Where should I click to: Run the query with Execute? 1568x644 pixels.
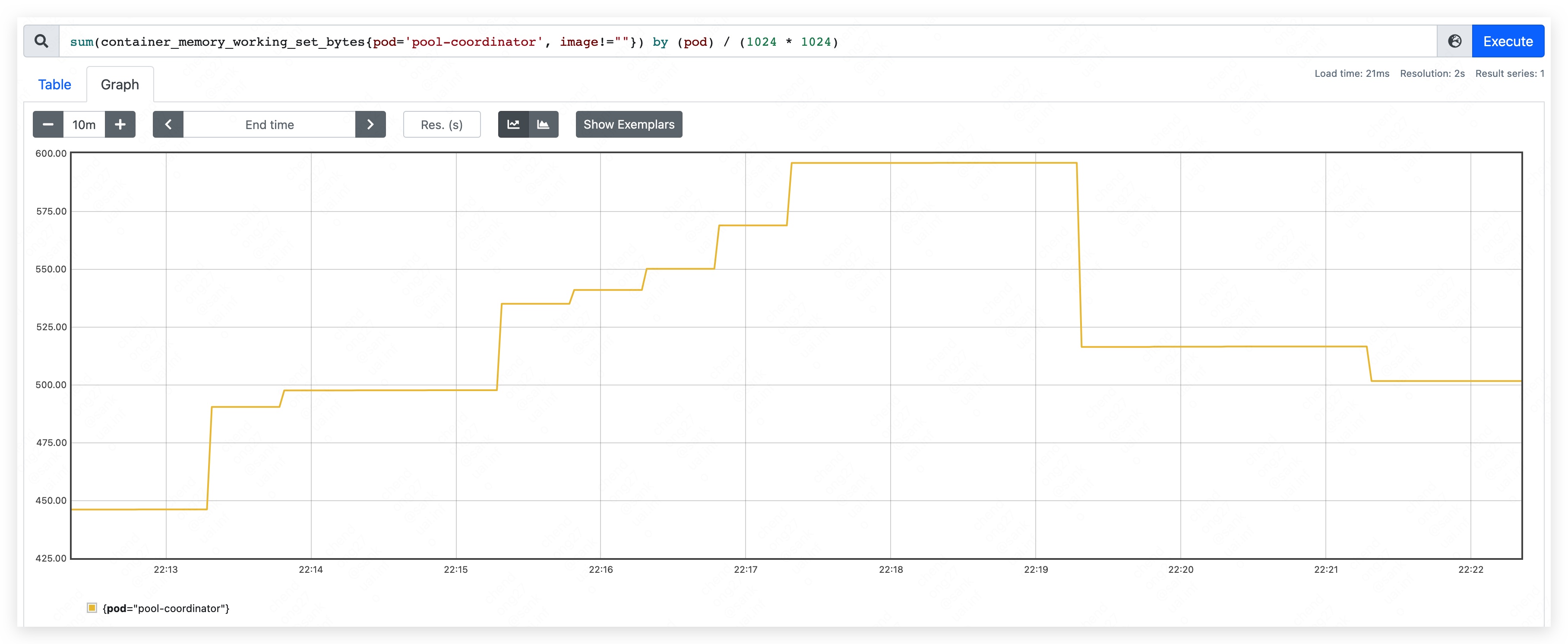(x=1508, y=41)
